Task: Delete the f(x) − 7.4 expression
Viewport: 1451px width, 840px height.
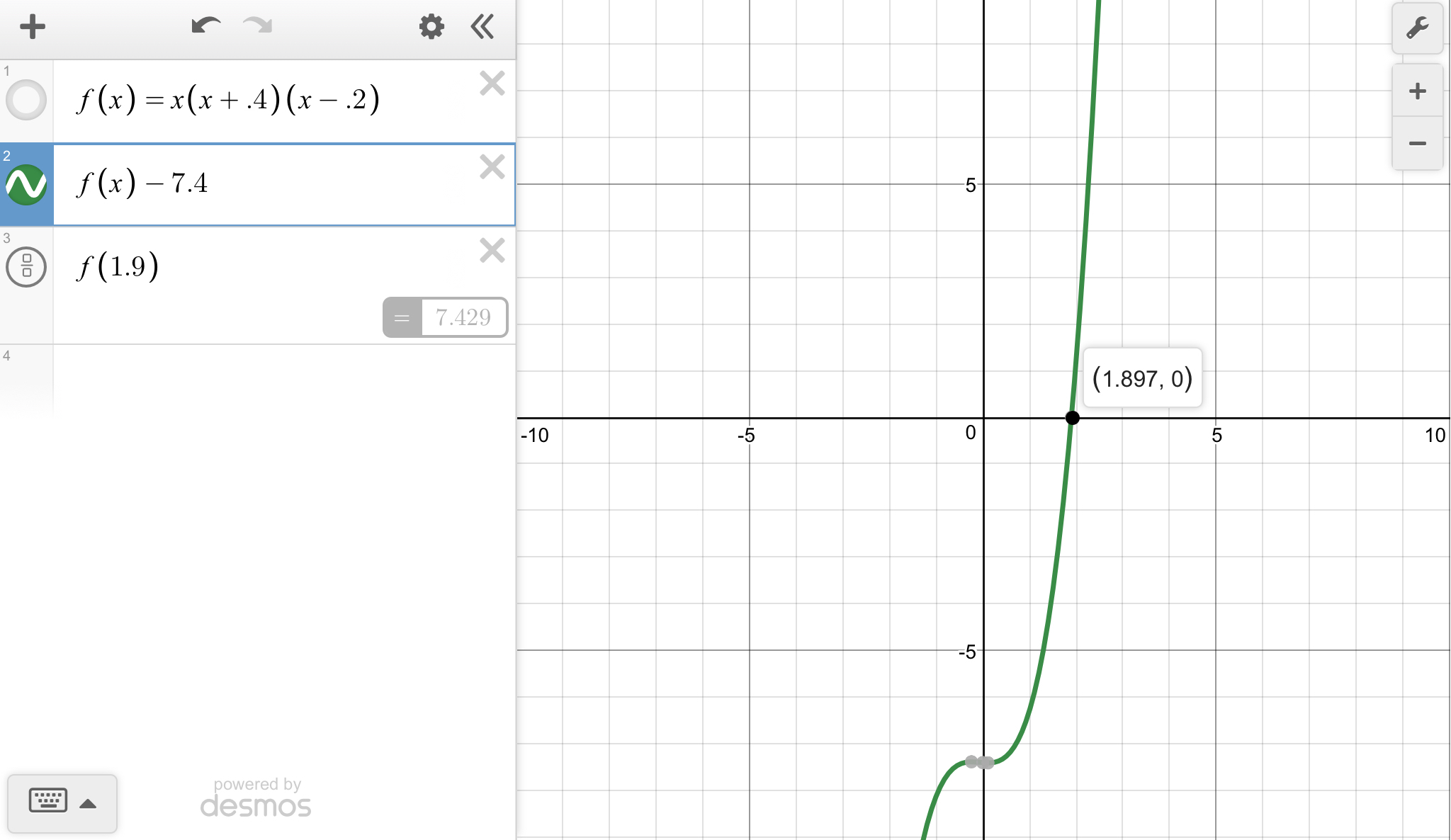Action: pos(492,167)
